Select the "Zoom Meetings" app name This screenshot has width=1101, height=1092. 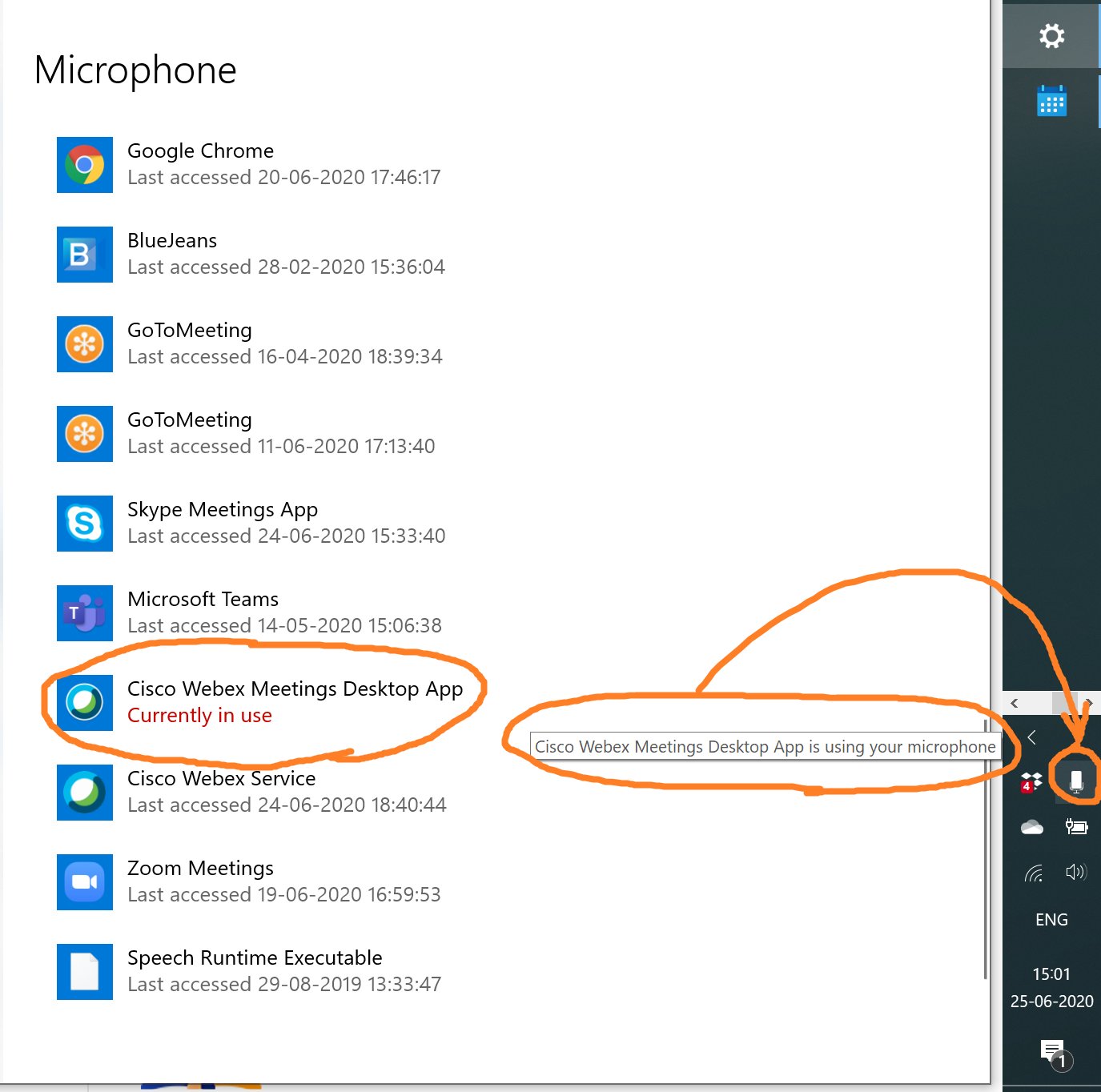click(x=200, y=869)
